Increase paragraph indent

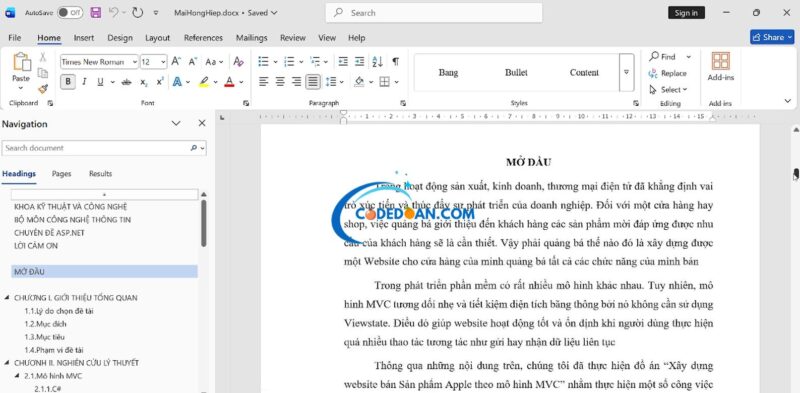coord(360,62)
